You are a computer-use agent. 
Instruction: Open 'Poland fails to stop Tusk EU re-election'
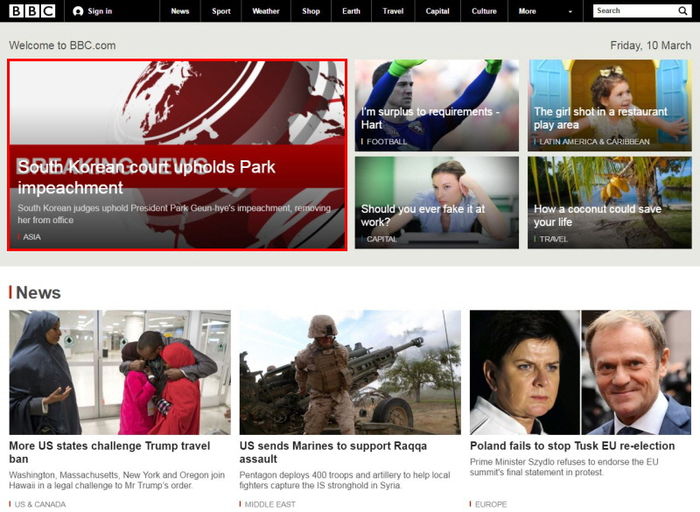coord(572,446)
